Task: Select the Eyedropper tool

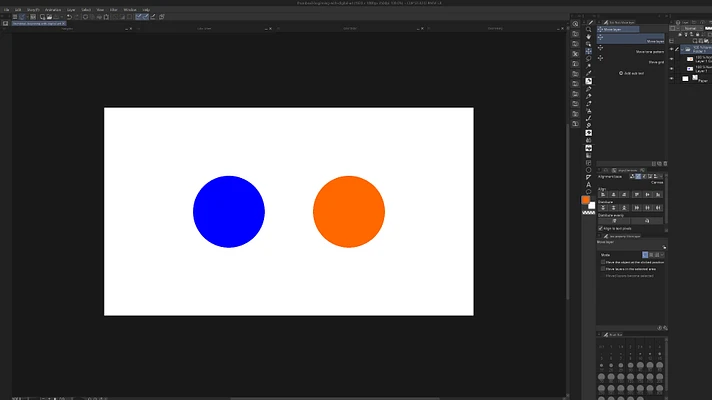Action: click(x=588, y=73)
